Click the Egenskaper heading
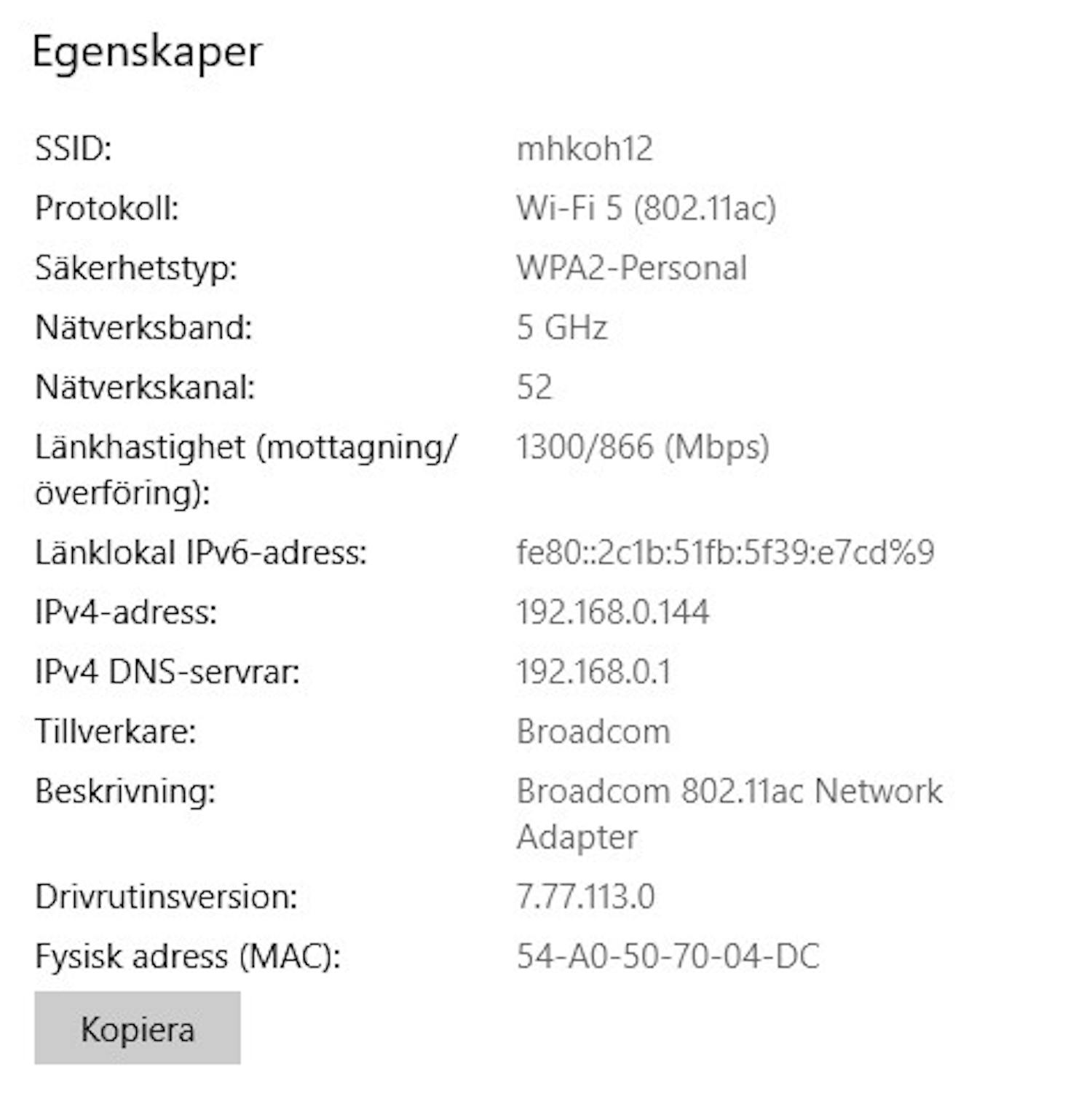This screenshot has height=1099, width=1092. tap(147, 52)
